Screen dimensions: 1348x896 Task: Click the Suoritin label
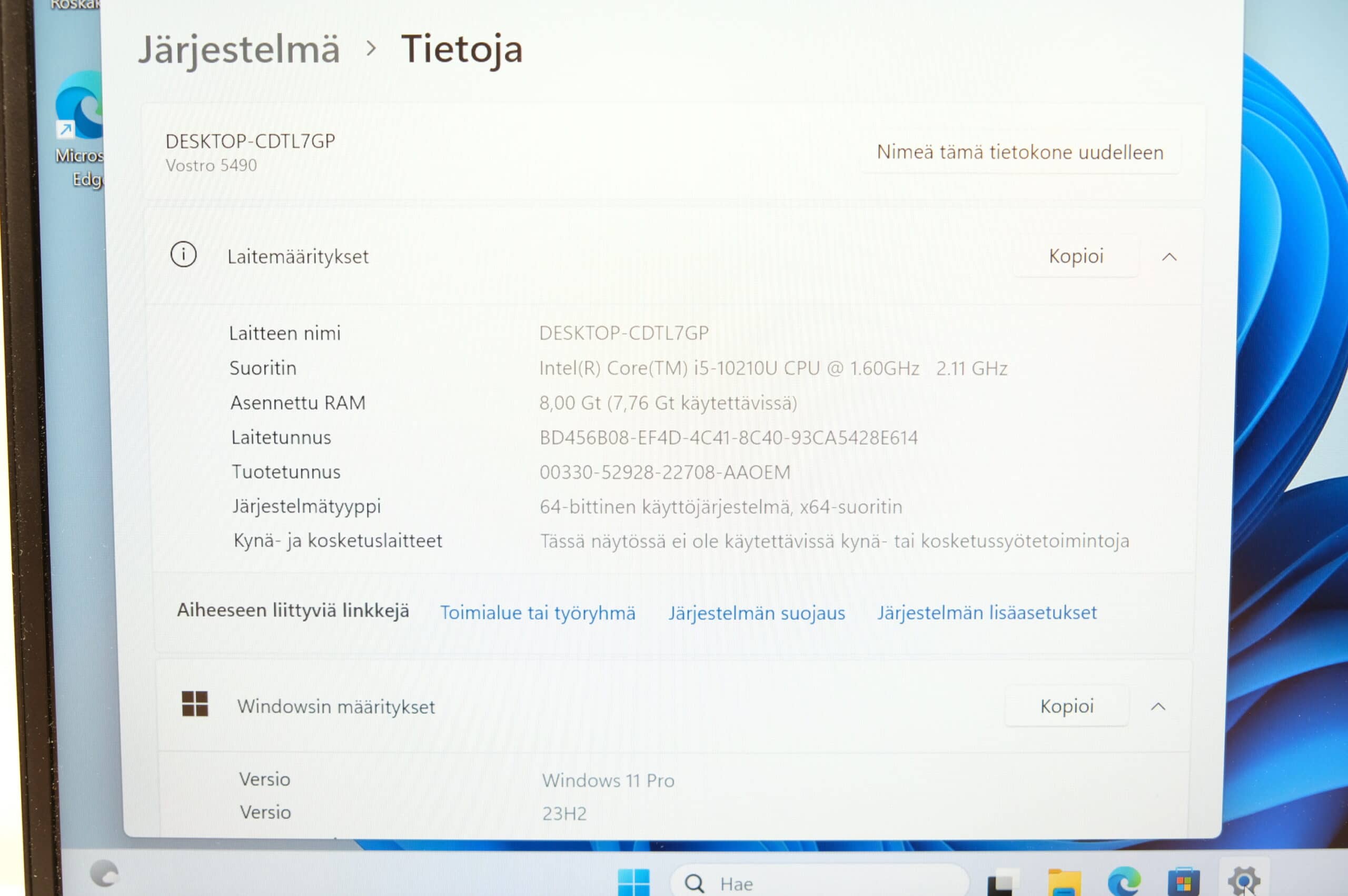click(263, 368)
